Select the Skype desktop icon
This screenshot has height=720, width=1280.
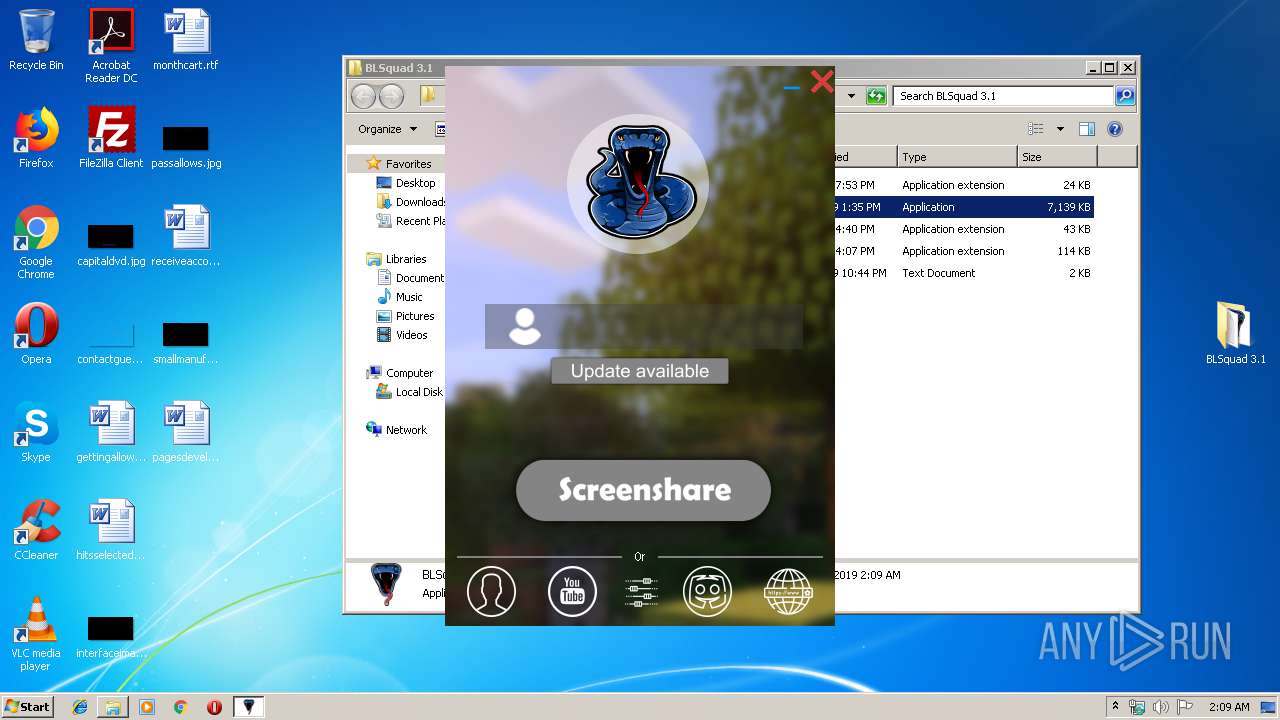click(x=36, y=432)
